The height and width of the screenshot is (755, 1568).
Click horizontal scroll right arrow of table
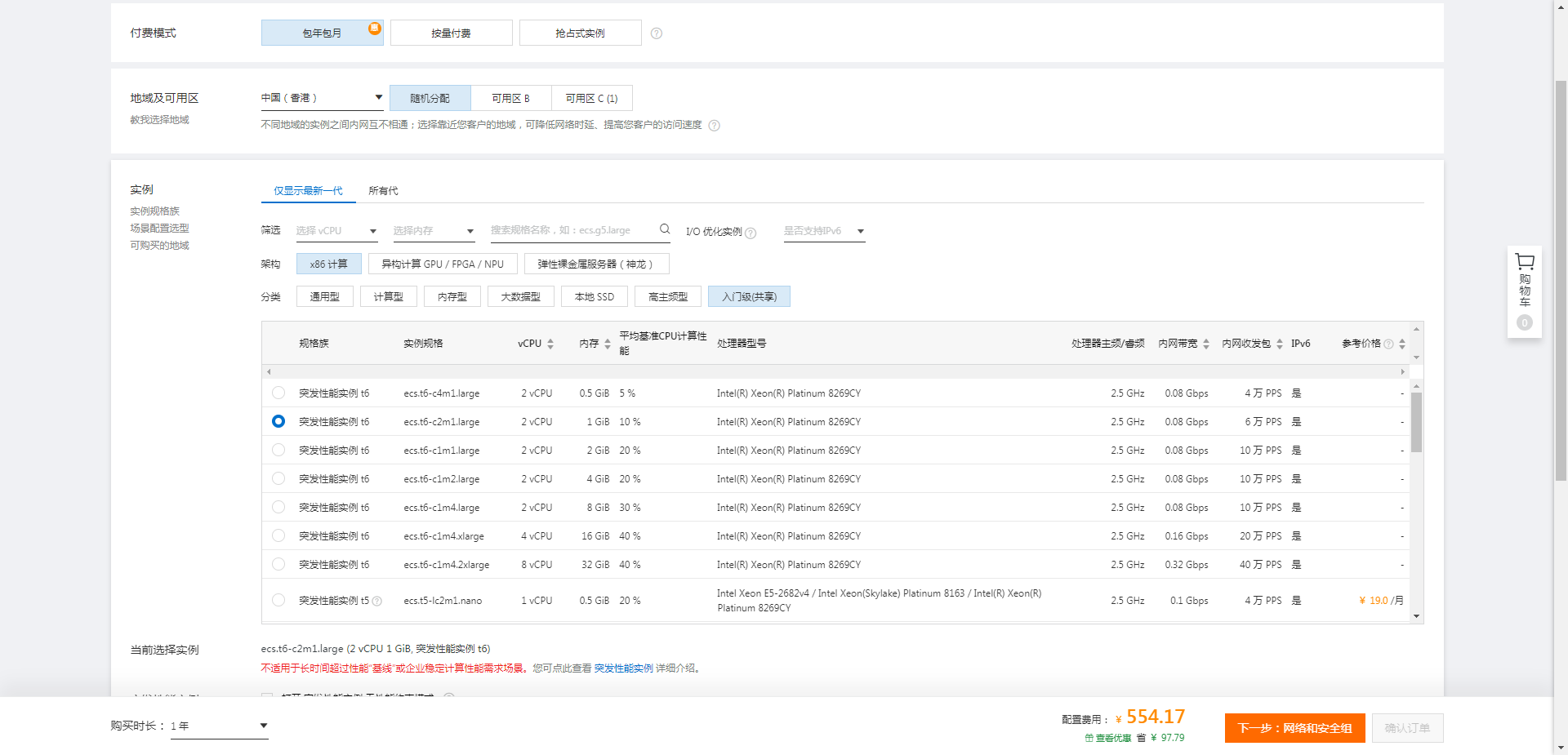click(1402, 371)
